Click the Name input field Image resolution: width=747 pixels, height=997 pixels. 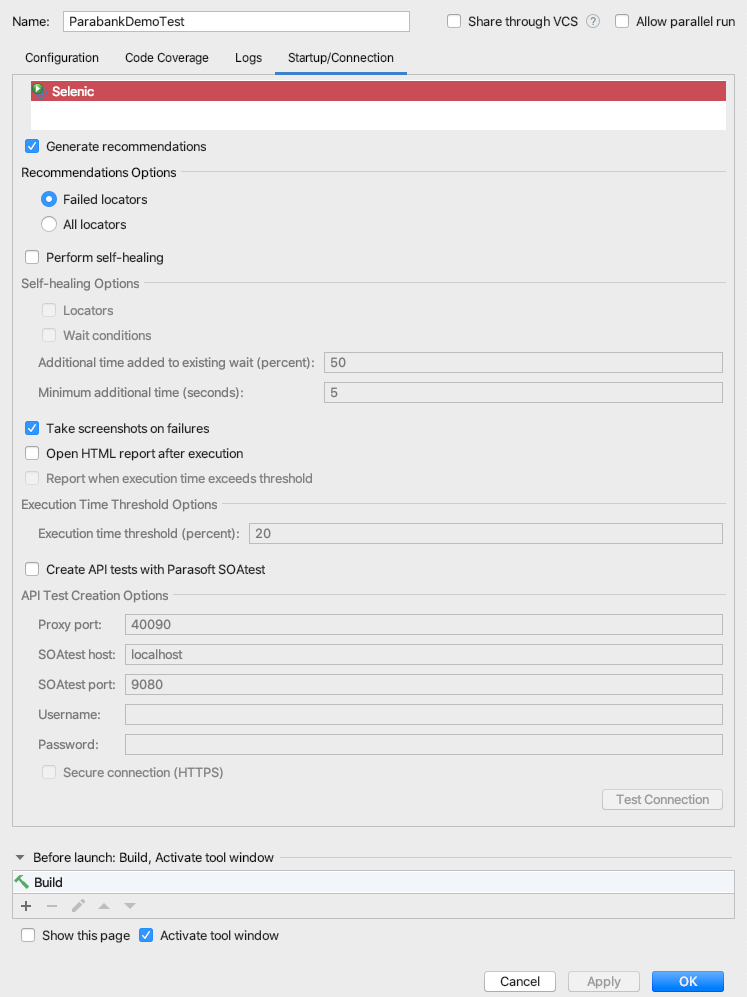point(236,22)
